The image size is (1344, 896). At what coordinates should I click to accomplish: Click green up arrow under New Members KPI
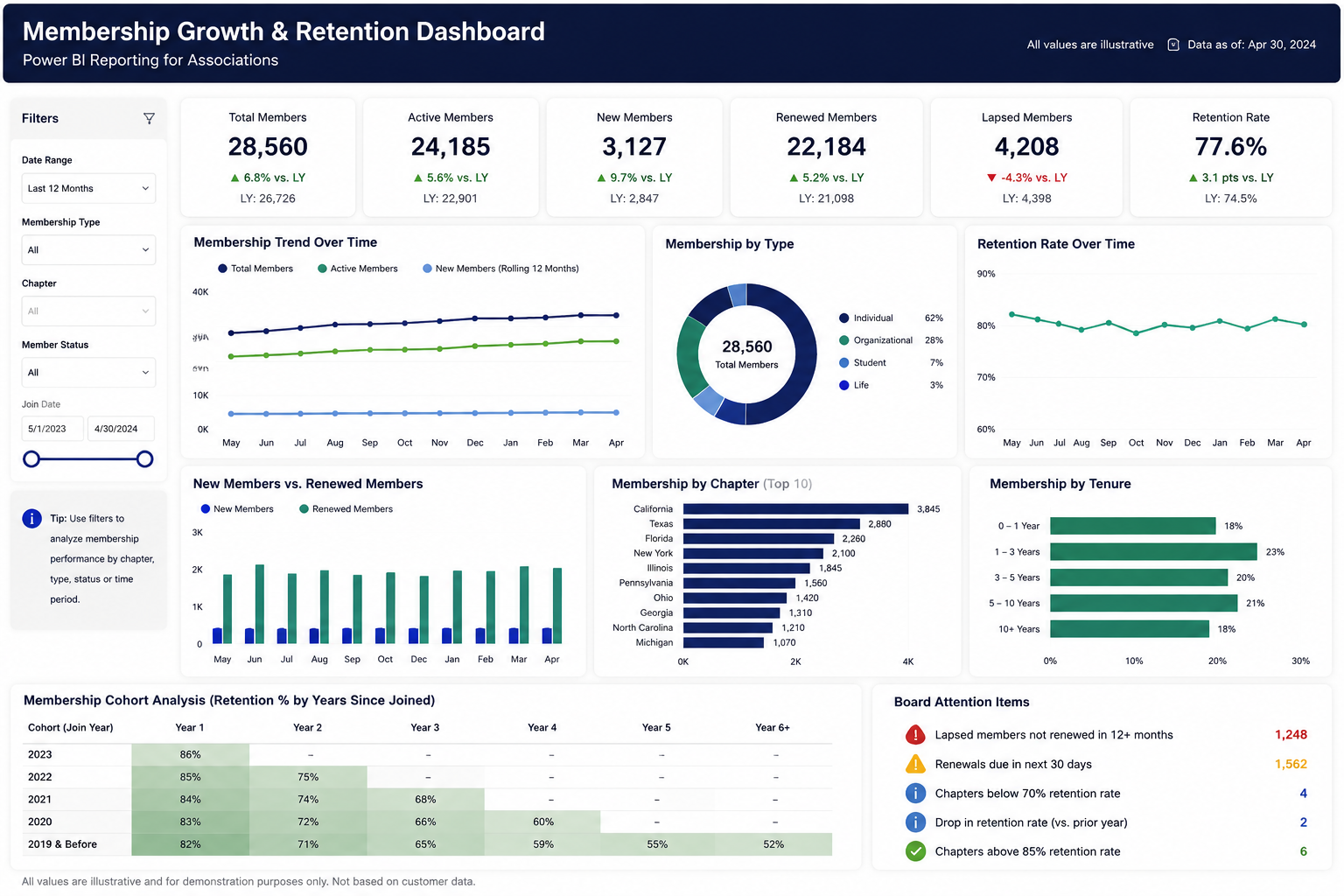tap(601, 178)
